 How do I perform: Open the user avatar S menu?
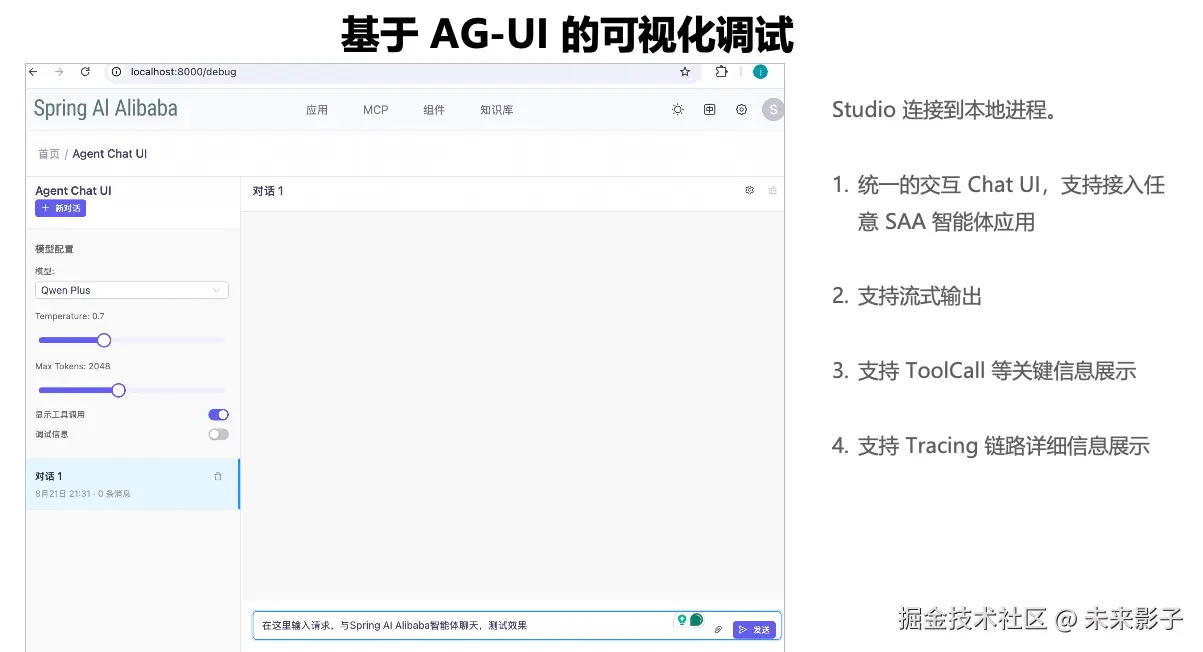coord(772,110)
